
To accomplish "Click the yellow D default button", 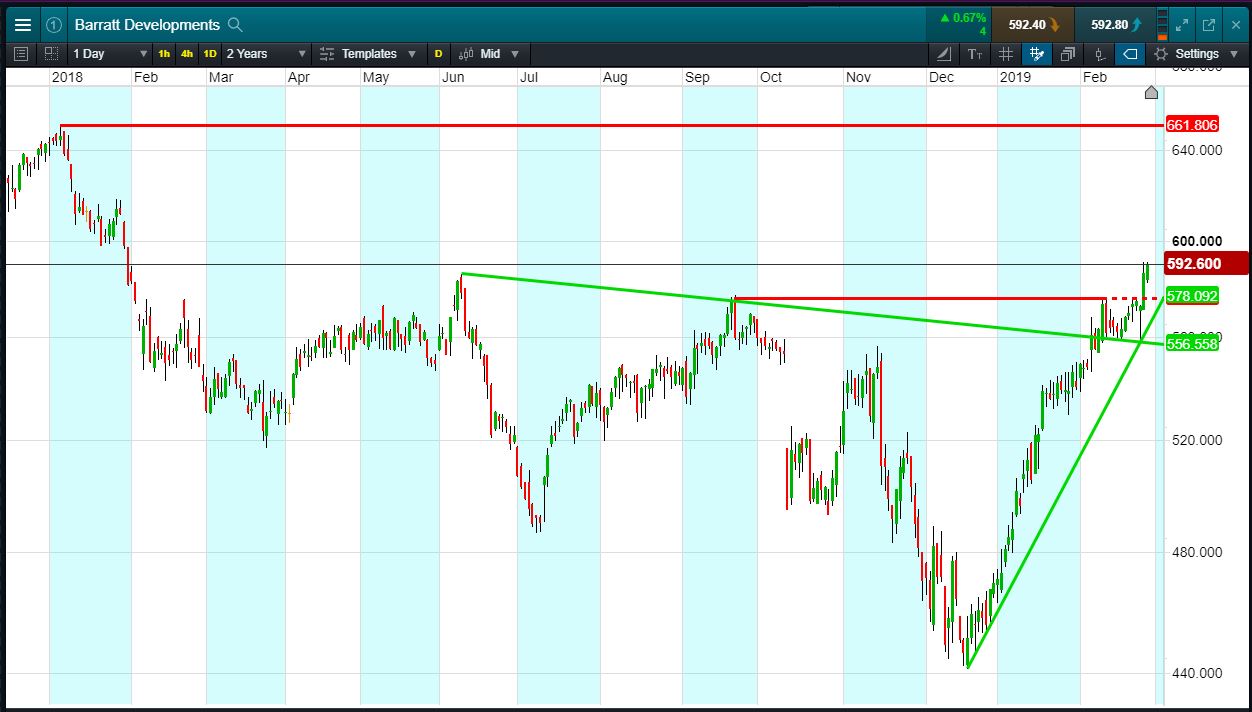I will [438, 54].
